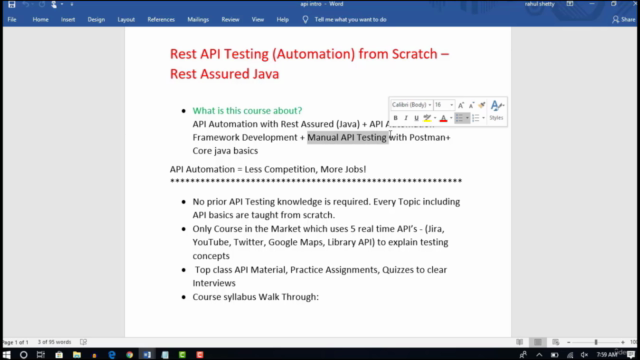Click the Word icon in taskbar
This screenshot has width=640, height=360.
click(x=147, y=355)
